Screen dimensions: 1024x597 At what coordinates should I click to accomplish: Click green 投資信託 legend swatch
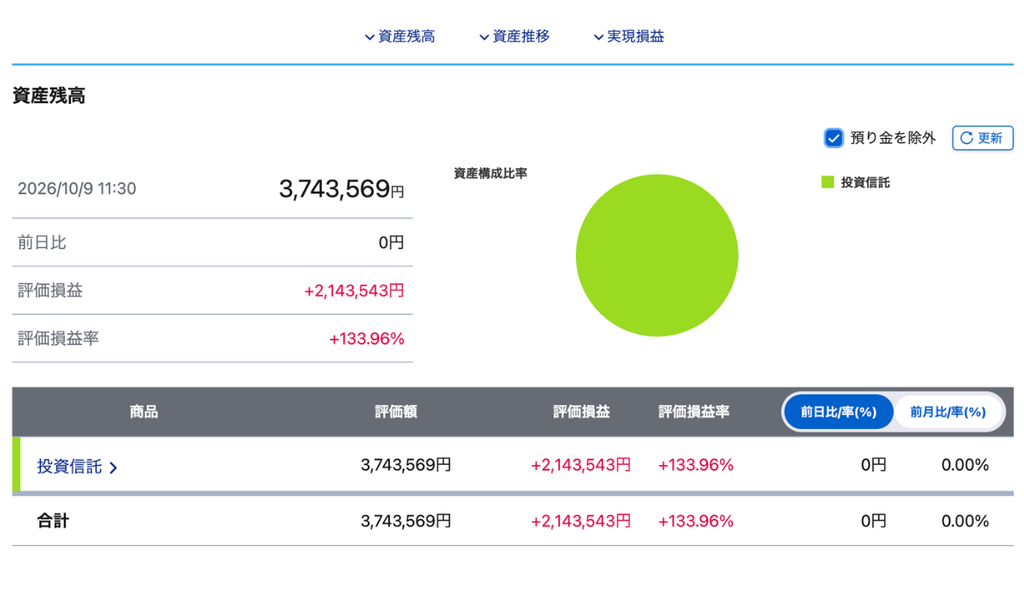(827, 182)
